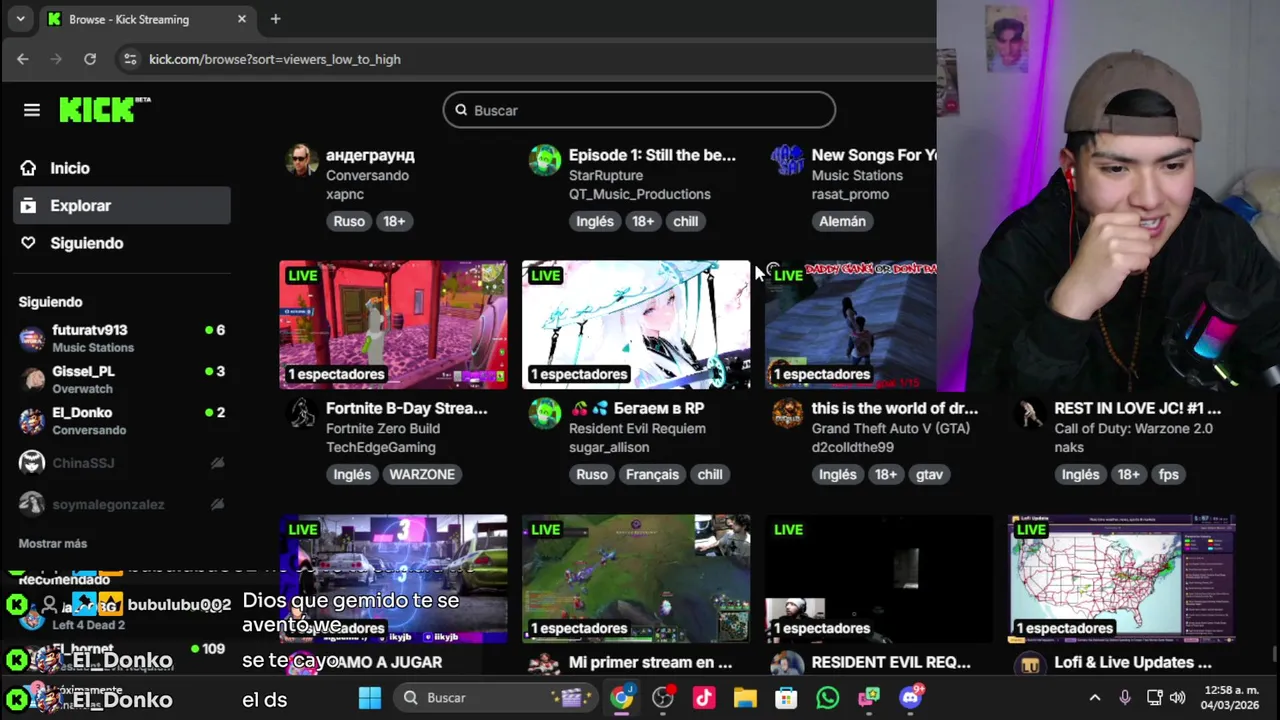Click the browser back arrow
1280x720 pixels.
pos(23,59)
